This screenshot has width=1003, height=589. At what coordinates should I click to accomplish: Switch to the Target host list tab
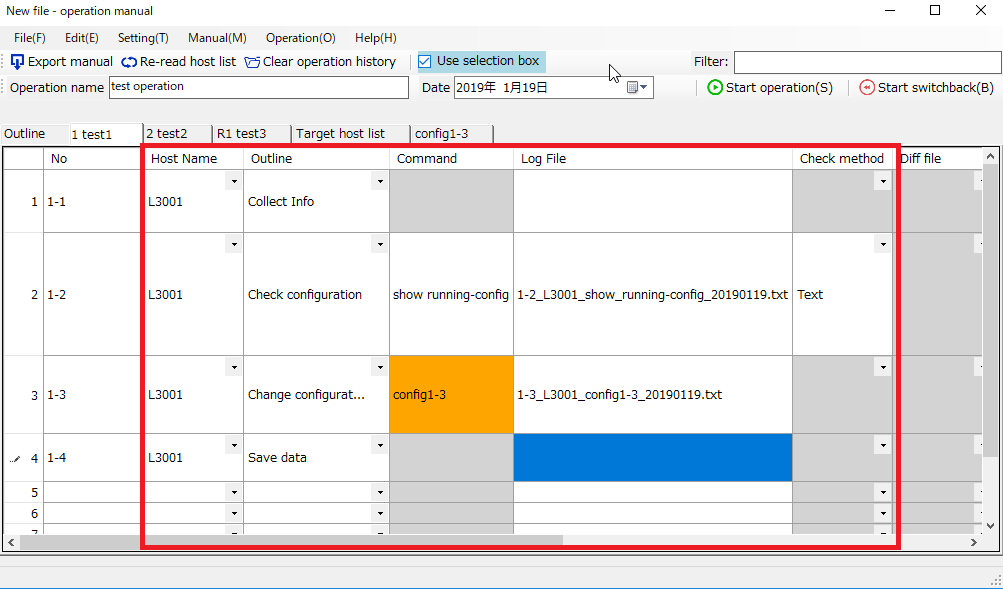(x=340, y=134)
